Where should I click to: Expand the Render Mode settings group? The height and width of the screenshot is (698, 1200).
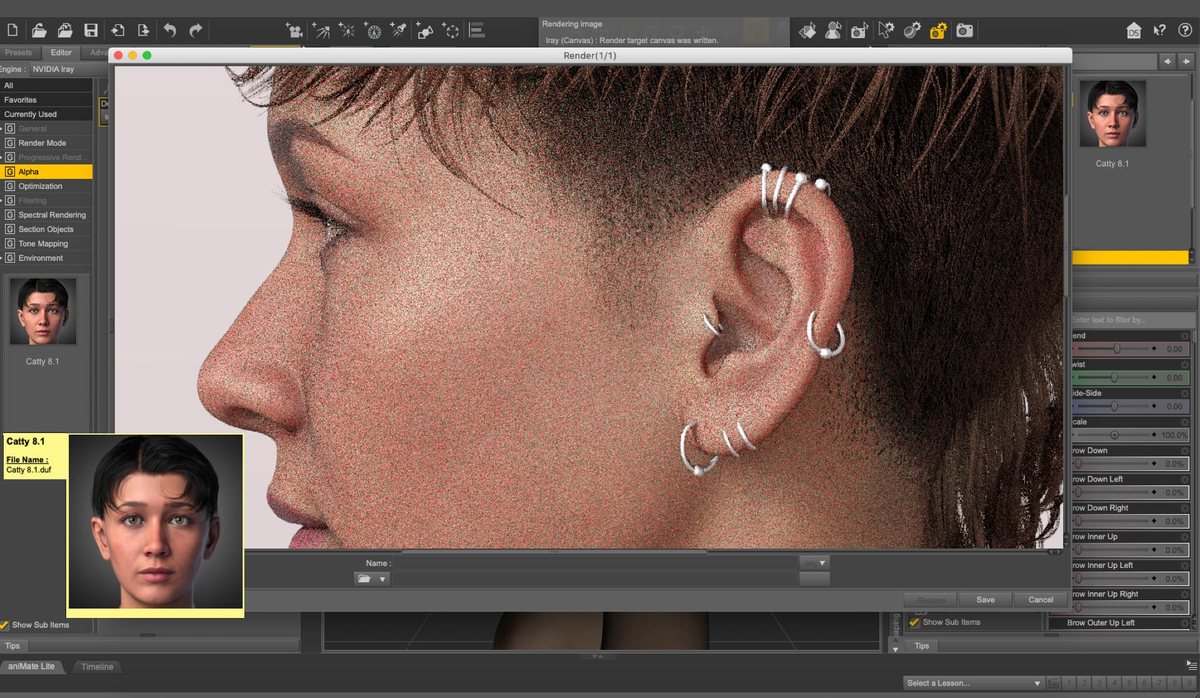[47, 143]
